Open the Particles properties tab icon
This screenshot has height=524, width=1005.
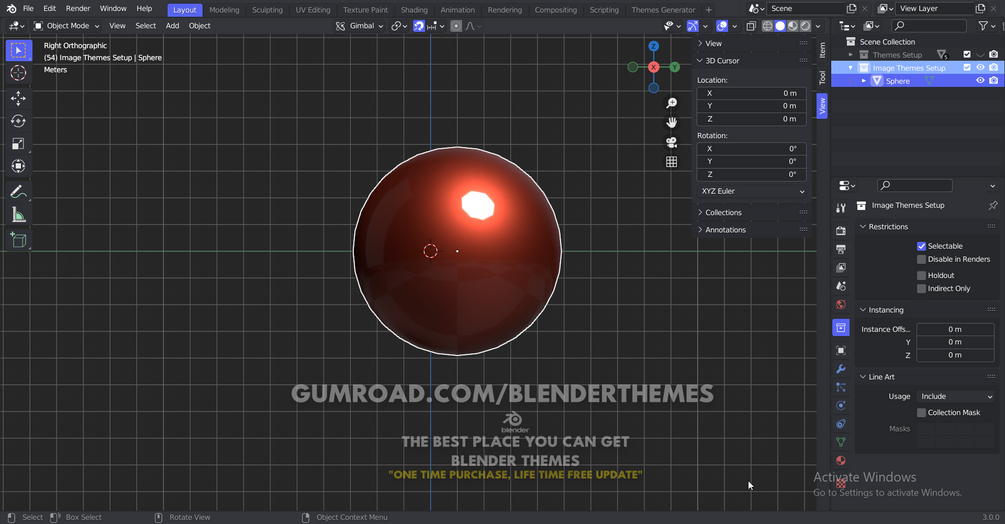tap(841, 388)
